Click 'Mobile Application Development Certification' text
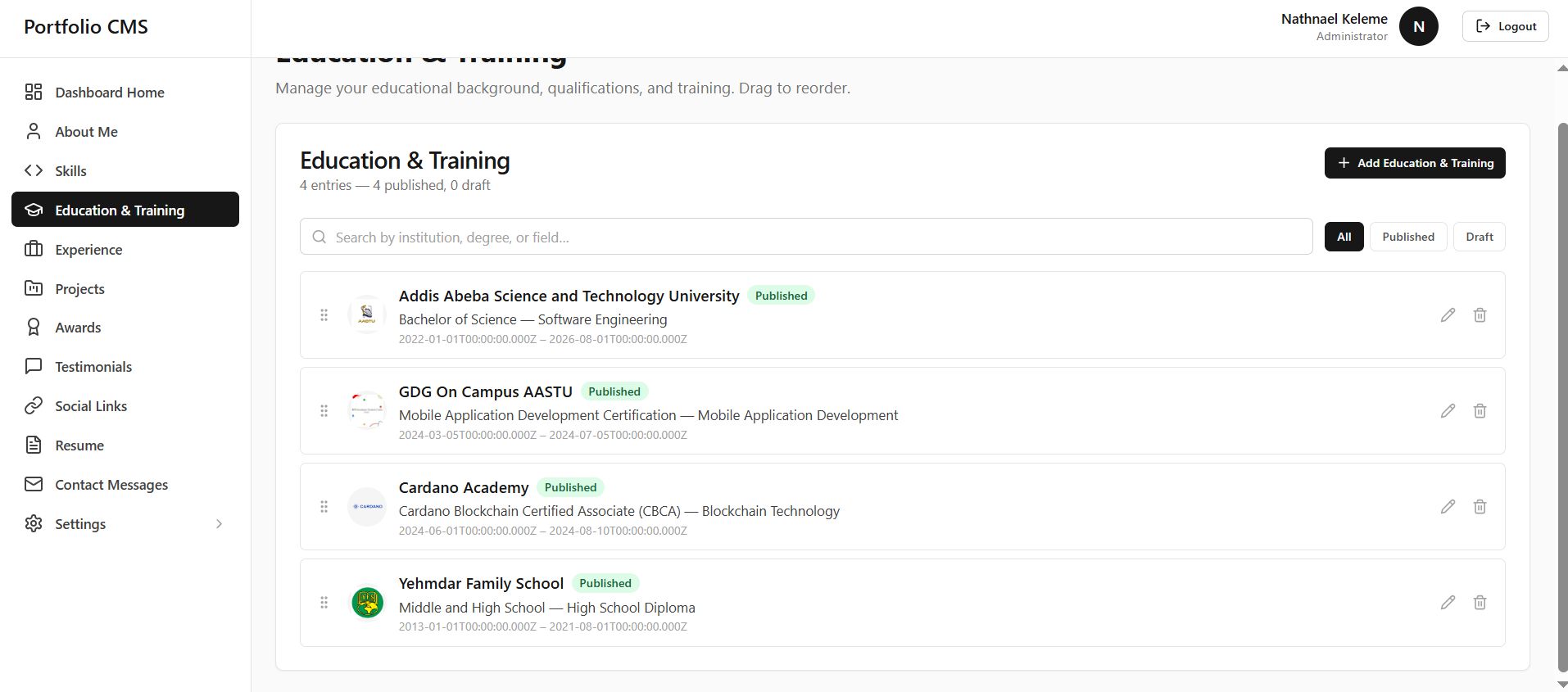The height and width of the screenshot is (692, 1568). (537, 415)
